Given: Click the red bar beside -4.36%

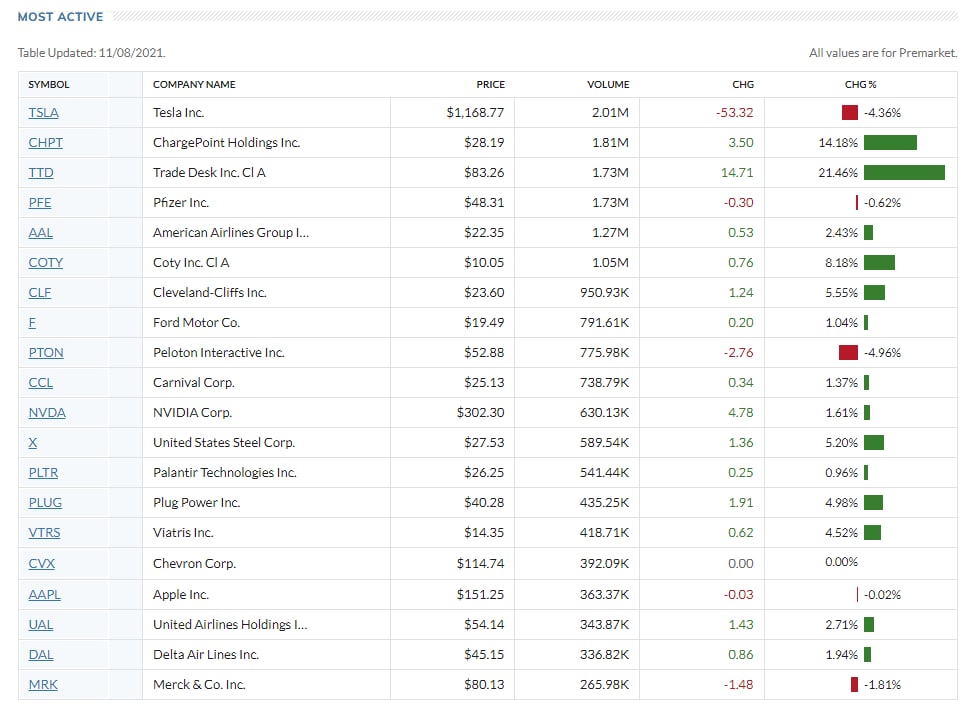Looking at the screenshot, I should tap(850, 113).
